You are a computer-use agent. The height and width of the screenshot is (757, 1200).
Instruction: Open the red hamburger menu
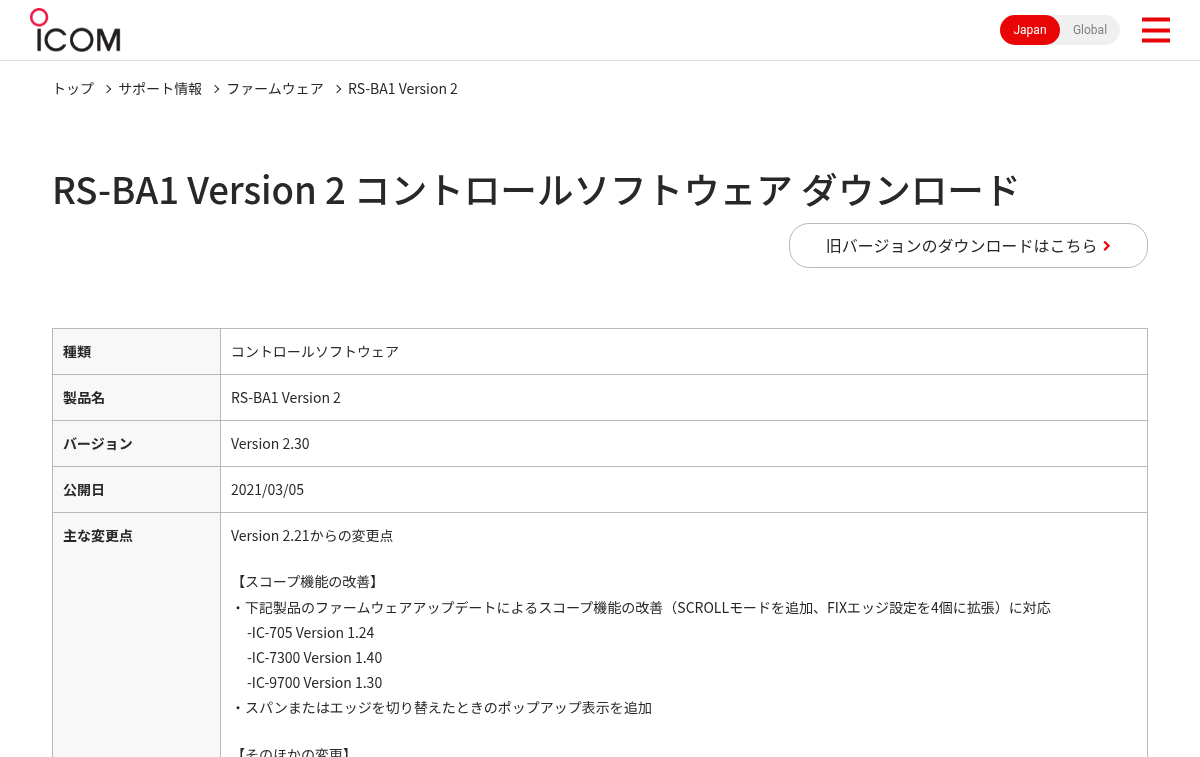tap(1155, 30)
